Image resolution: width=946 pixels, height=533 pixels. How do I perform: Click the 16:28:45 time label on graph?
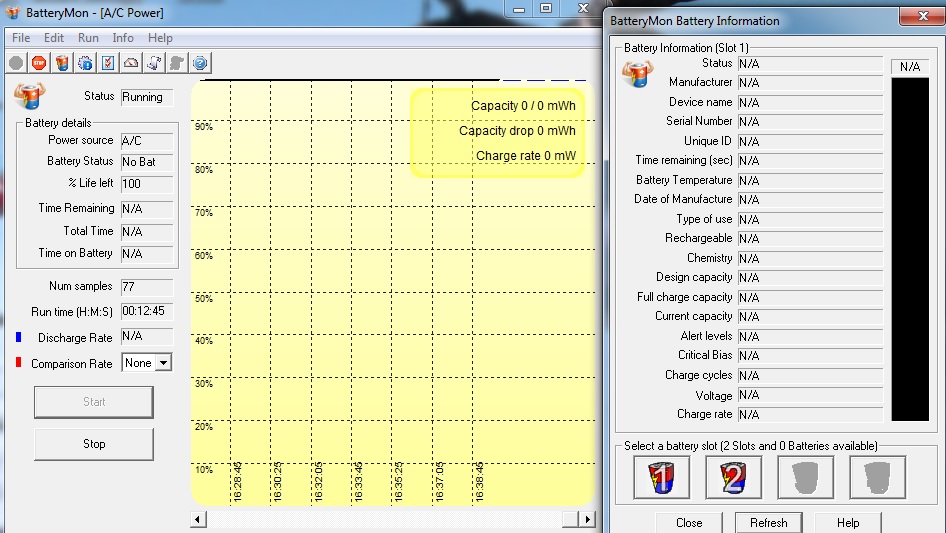pyautogui.click(x=237, y=482)
